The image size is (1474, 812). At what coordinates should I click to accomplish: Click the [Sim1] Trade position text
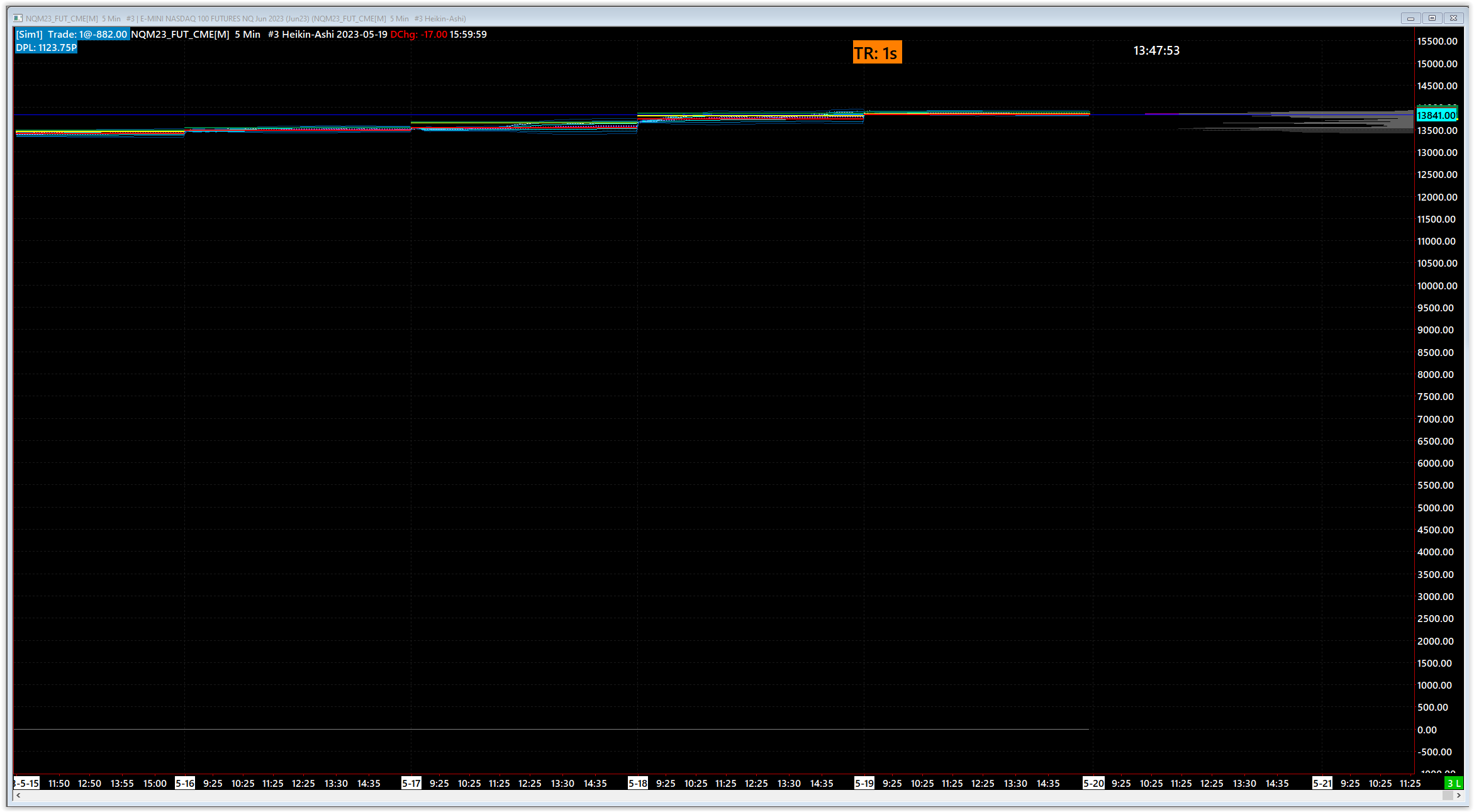[72, 34]
